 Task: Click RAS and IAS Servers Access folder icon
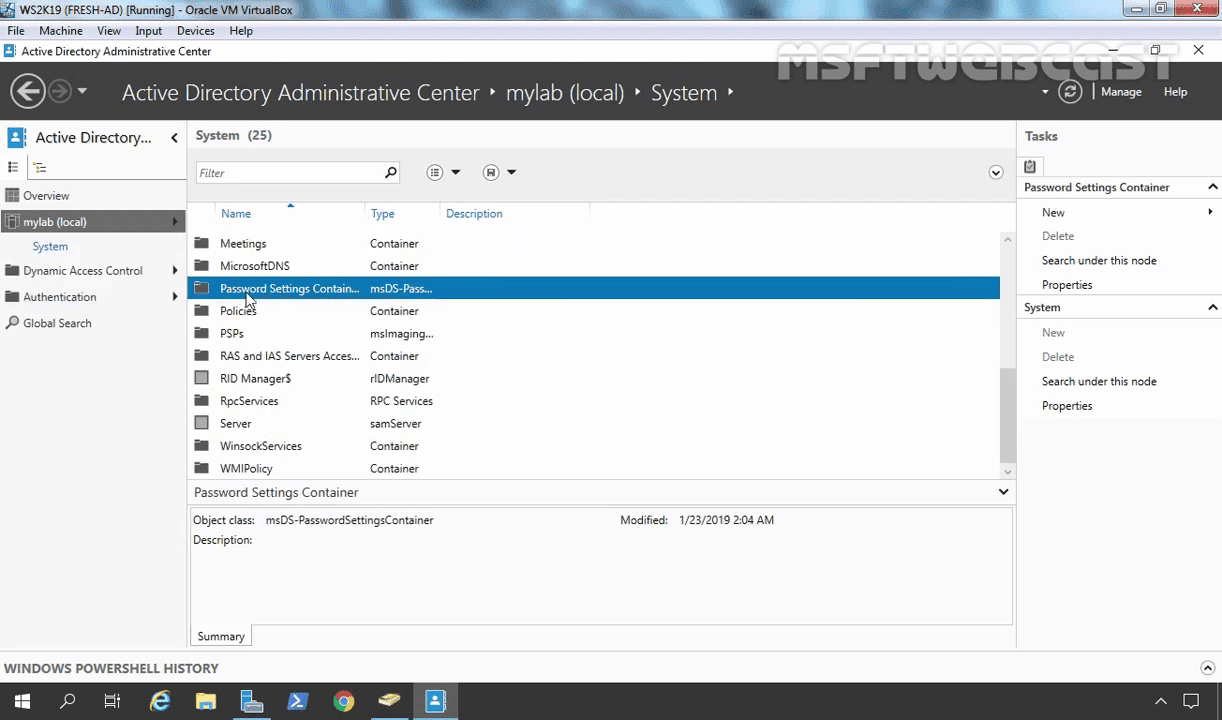pos(202,356)
